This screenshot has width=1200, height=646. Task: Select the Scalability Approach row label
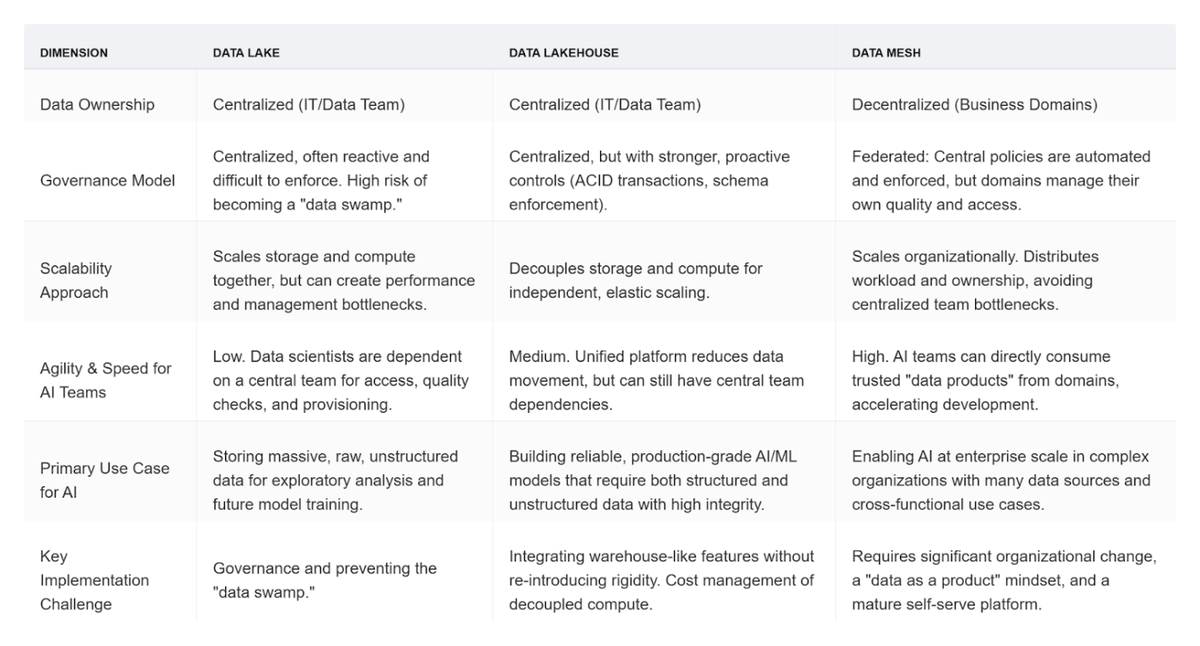(76, 280)
